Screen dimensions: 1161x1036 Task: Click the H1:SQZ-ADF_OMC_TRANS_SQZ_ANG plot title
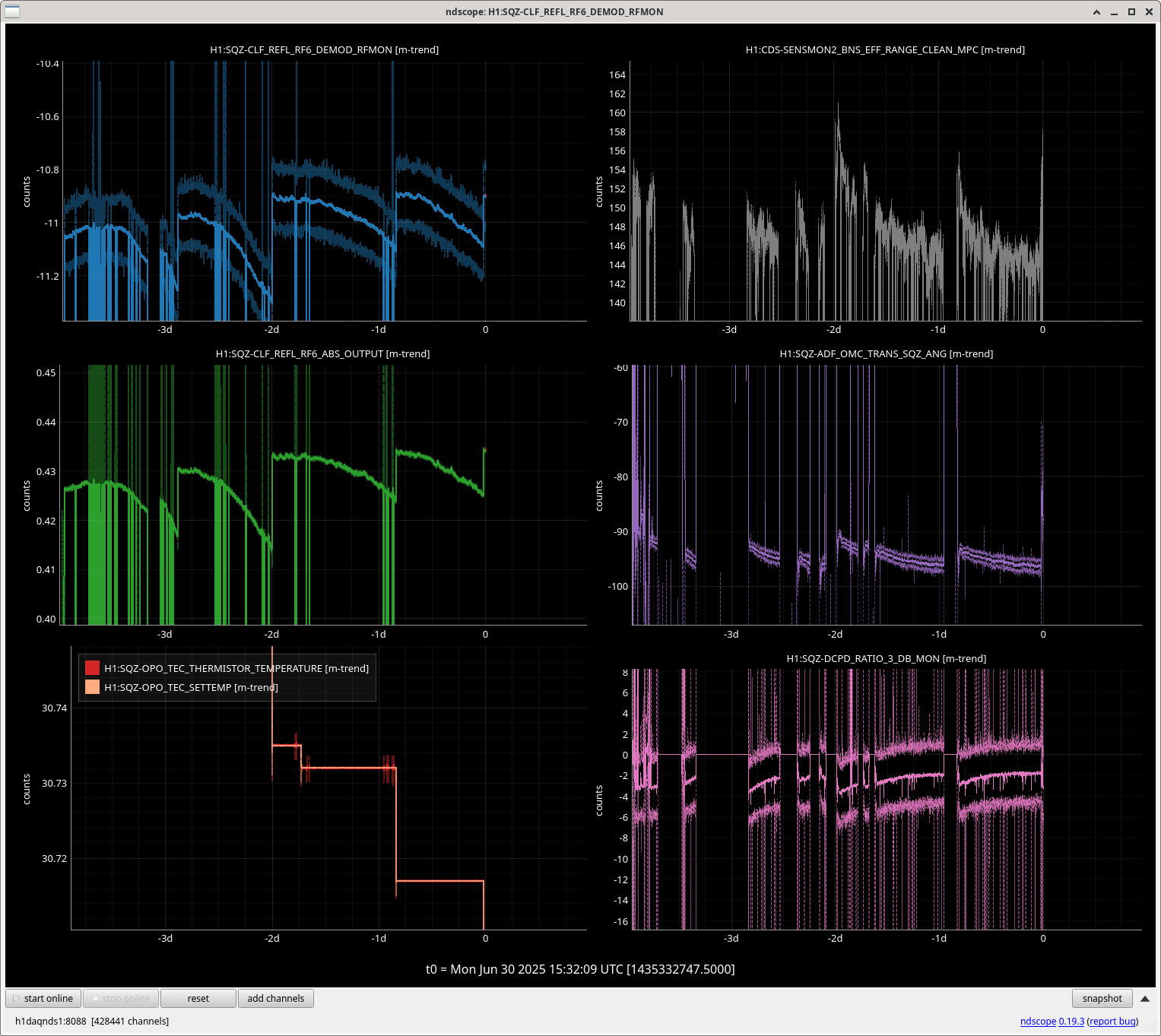(887, 353)
